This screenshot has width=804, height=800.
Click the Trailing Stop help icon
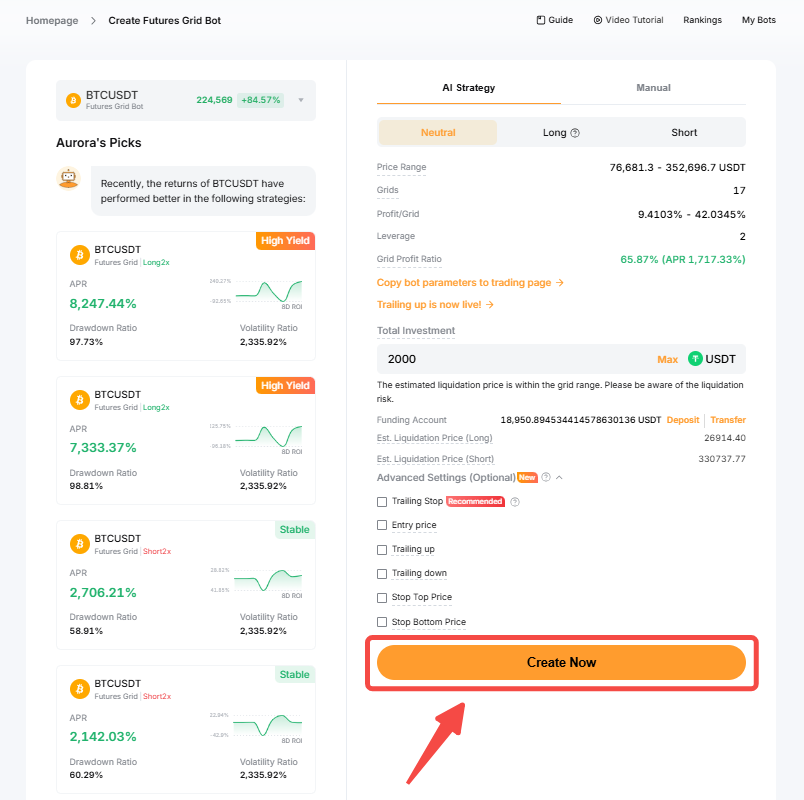point(515,501)
